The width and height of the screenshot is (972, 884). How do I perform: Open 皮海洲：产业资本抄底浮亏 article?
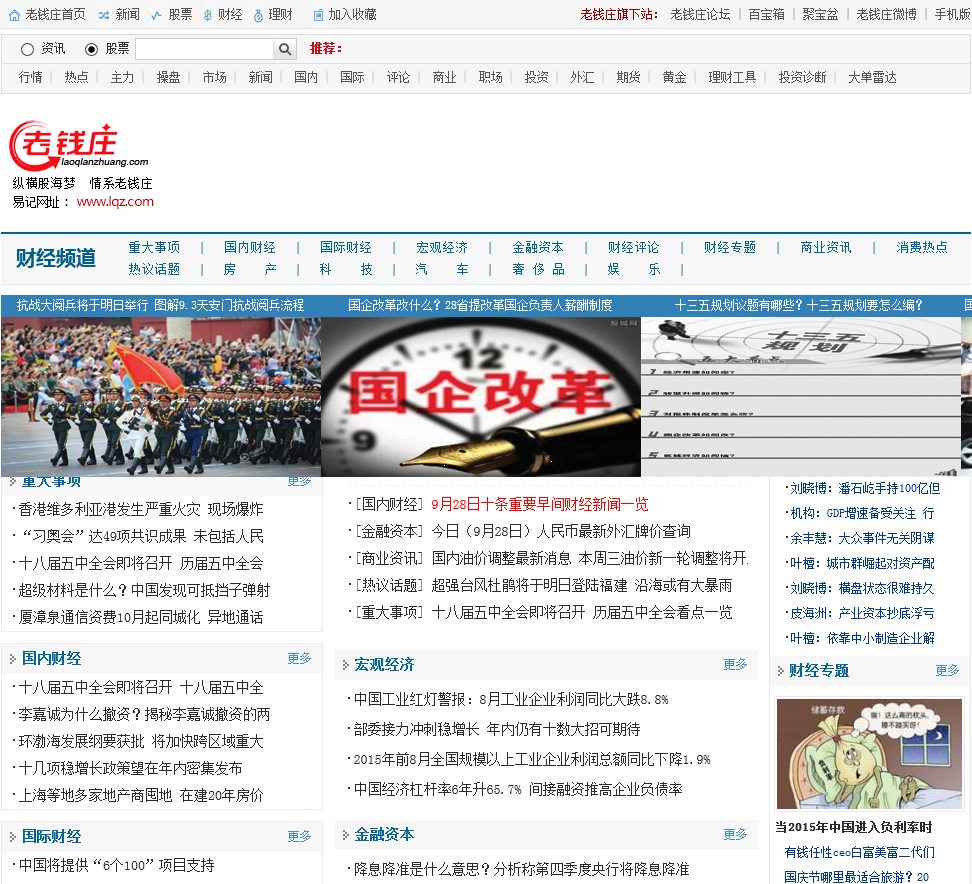(862, 613)
